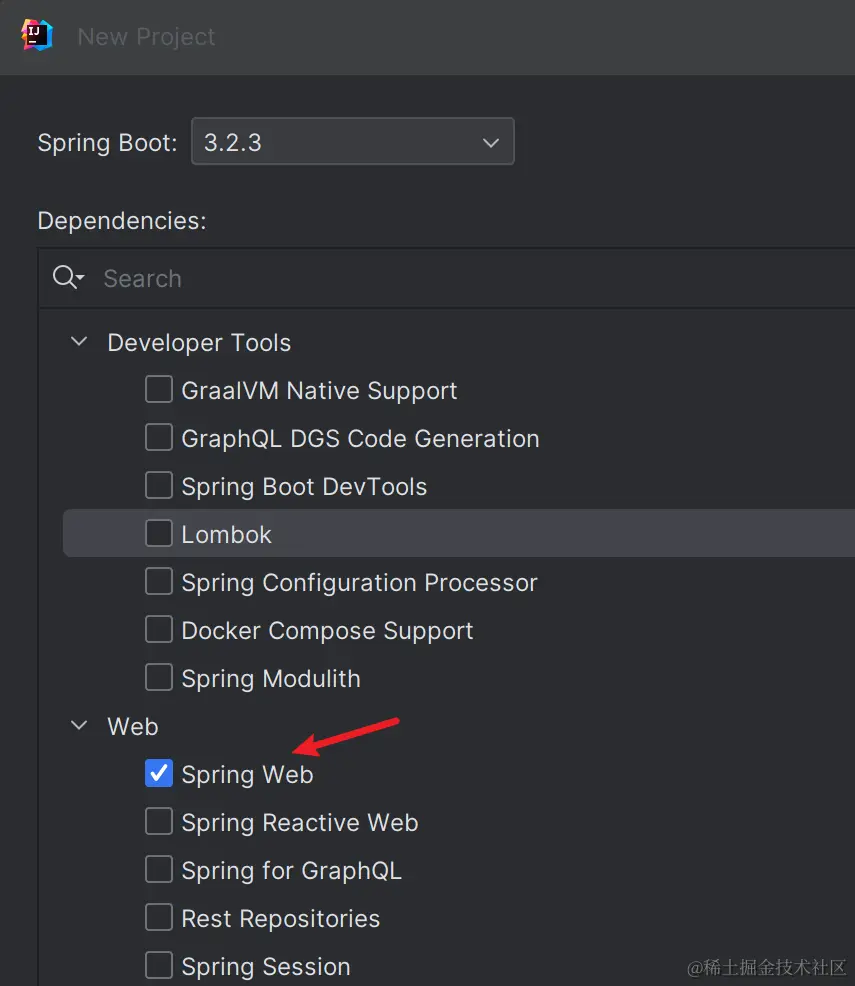The image size is (855, 986).
Task: Open the Spring Boot version dropdown
Action: (x=353, y=141)
